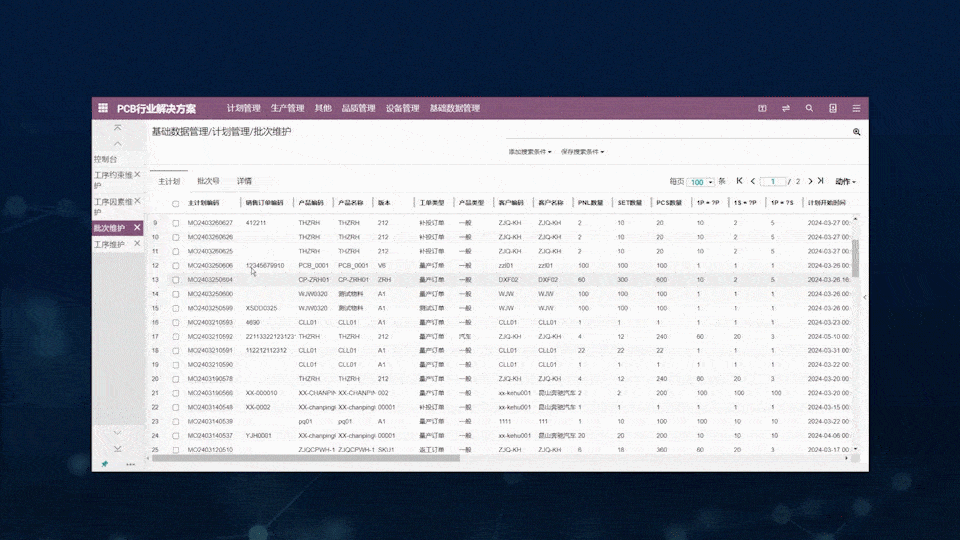
Task: Tick the checkbox for row 9
Action: click(x=176, y=223)
